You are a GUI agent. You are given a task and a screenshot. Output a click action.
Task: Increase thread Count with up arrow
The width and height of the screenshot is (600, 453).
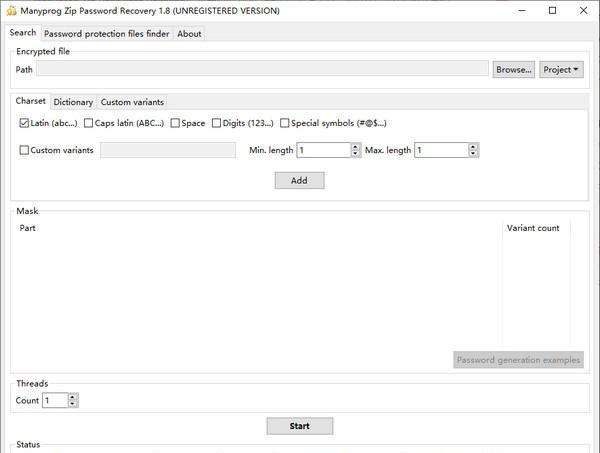(73, 397)
